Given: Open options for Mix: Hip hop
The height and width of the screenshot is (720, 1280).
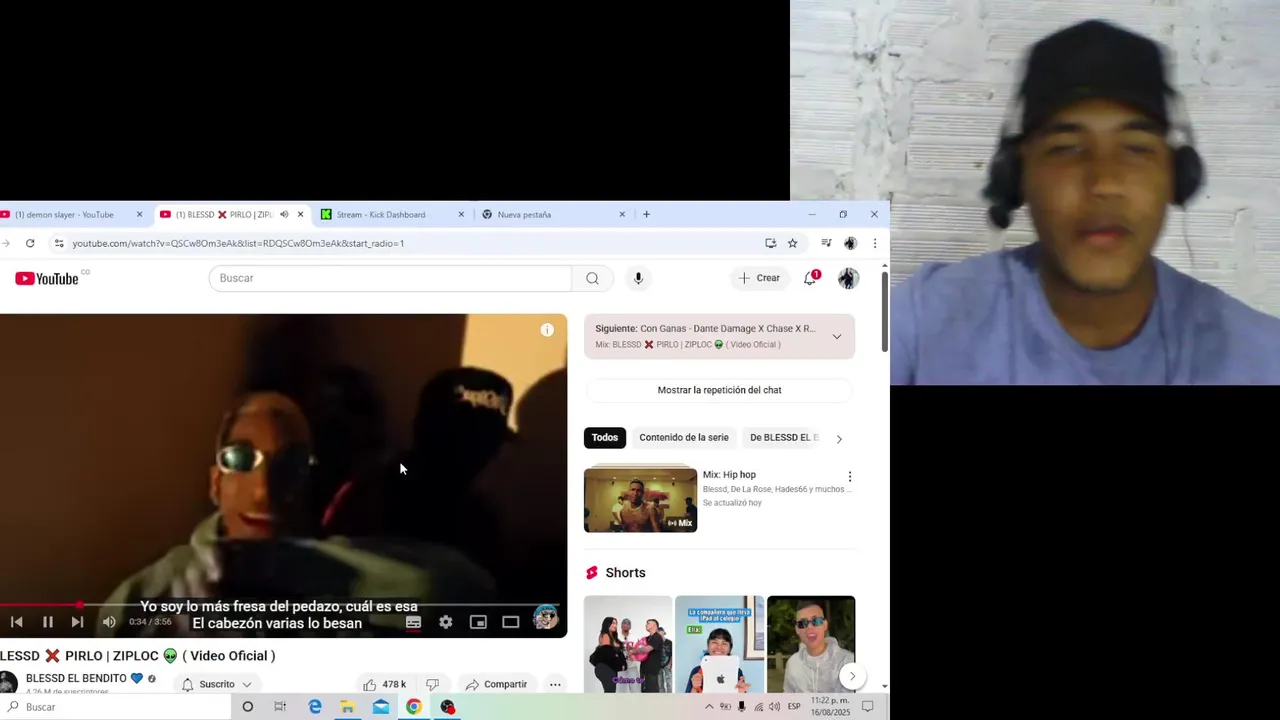Looking at the screenshot, I should point(850,477).
